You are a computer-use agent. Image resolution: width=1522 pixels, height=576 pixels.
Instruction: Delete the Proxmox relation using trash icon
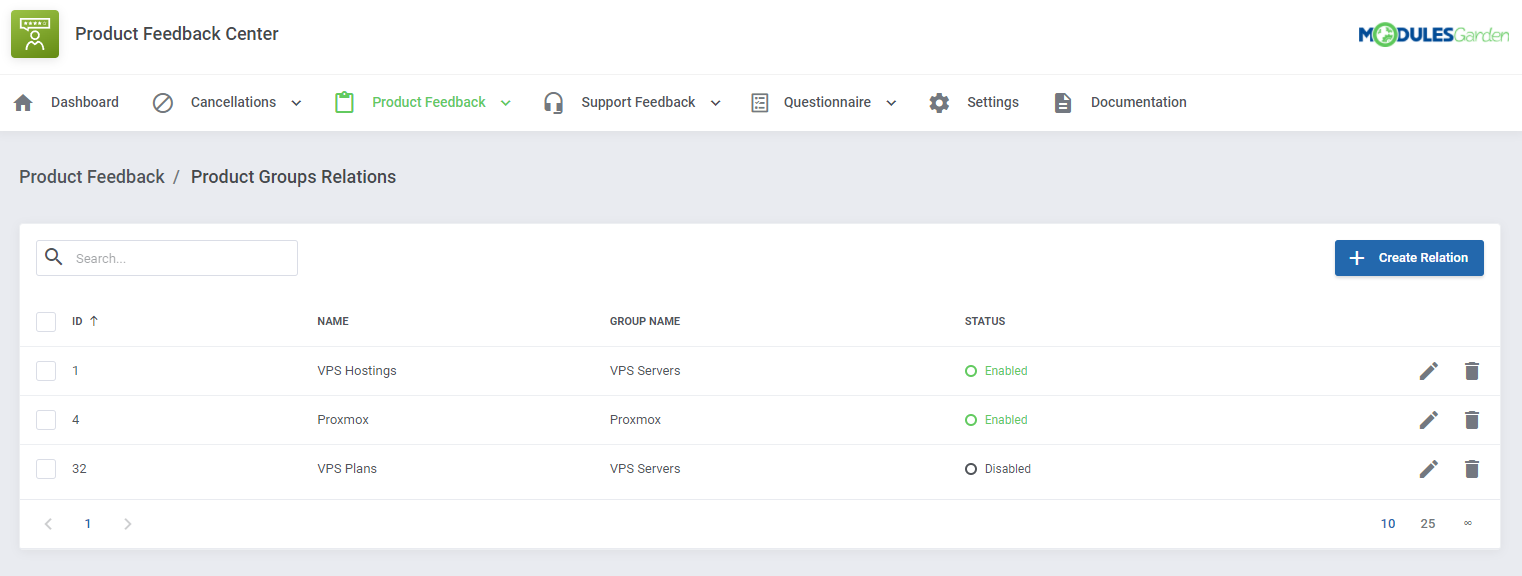coord(1472,419)
